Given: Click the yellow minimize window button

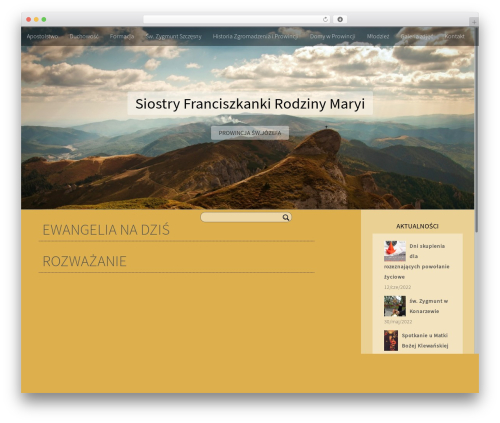Looking at the screenshot, I should (x=36, y=19).
